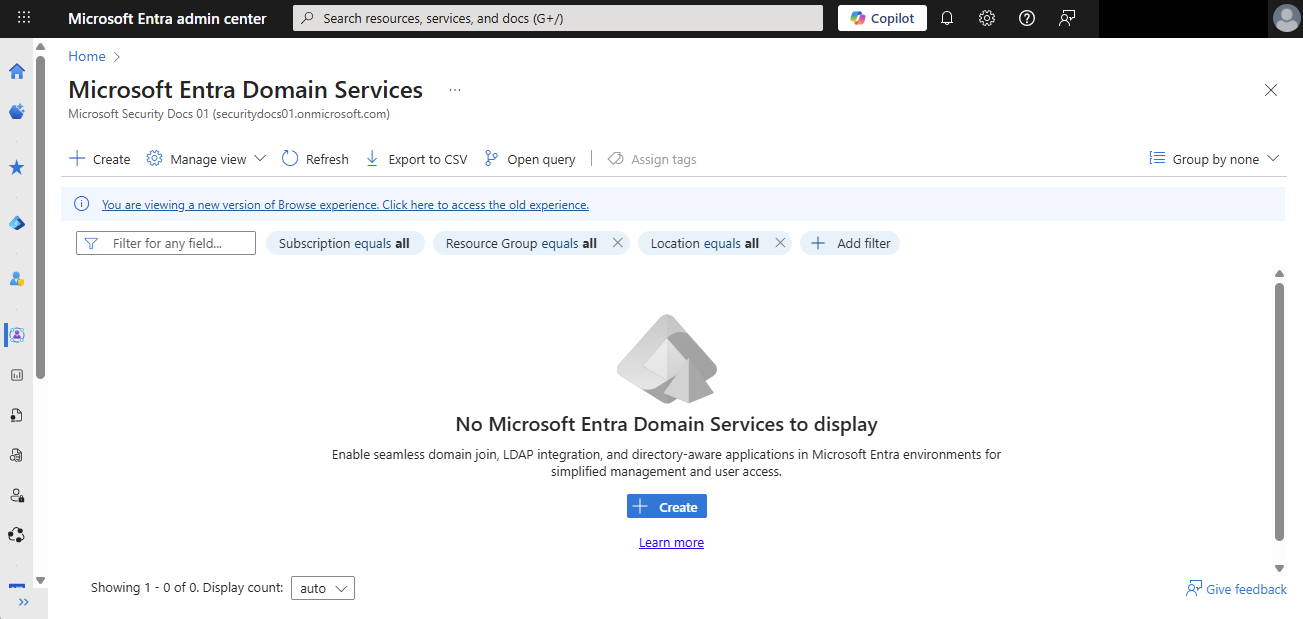Click the Learn more link
The height and width of the screenshot is (619, 1303).
click(671, 542)
